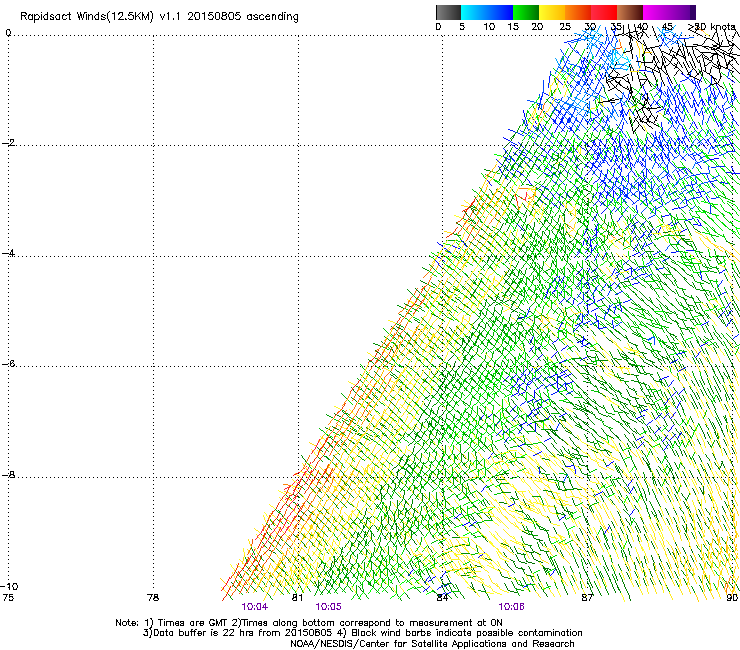Click the -10 latitude axis label

coord(9,586)
